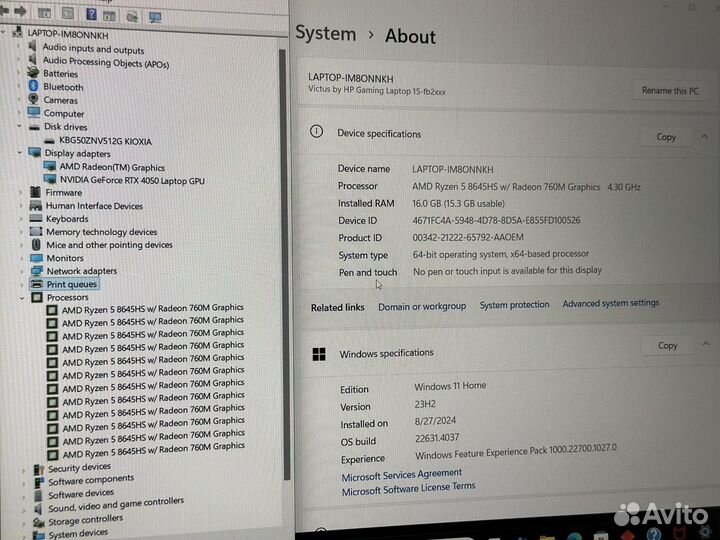
Task: Click the Human Interface Devices icon
Action: [x=35, y=205]
